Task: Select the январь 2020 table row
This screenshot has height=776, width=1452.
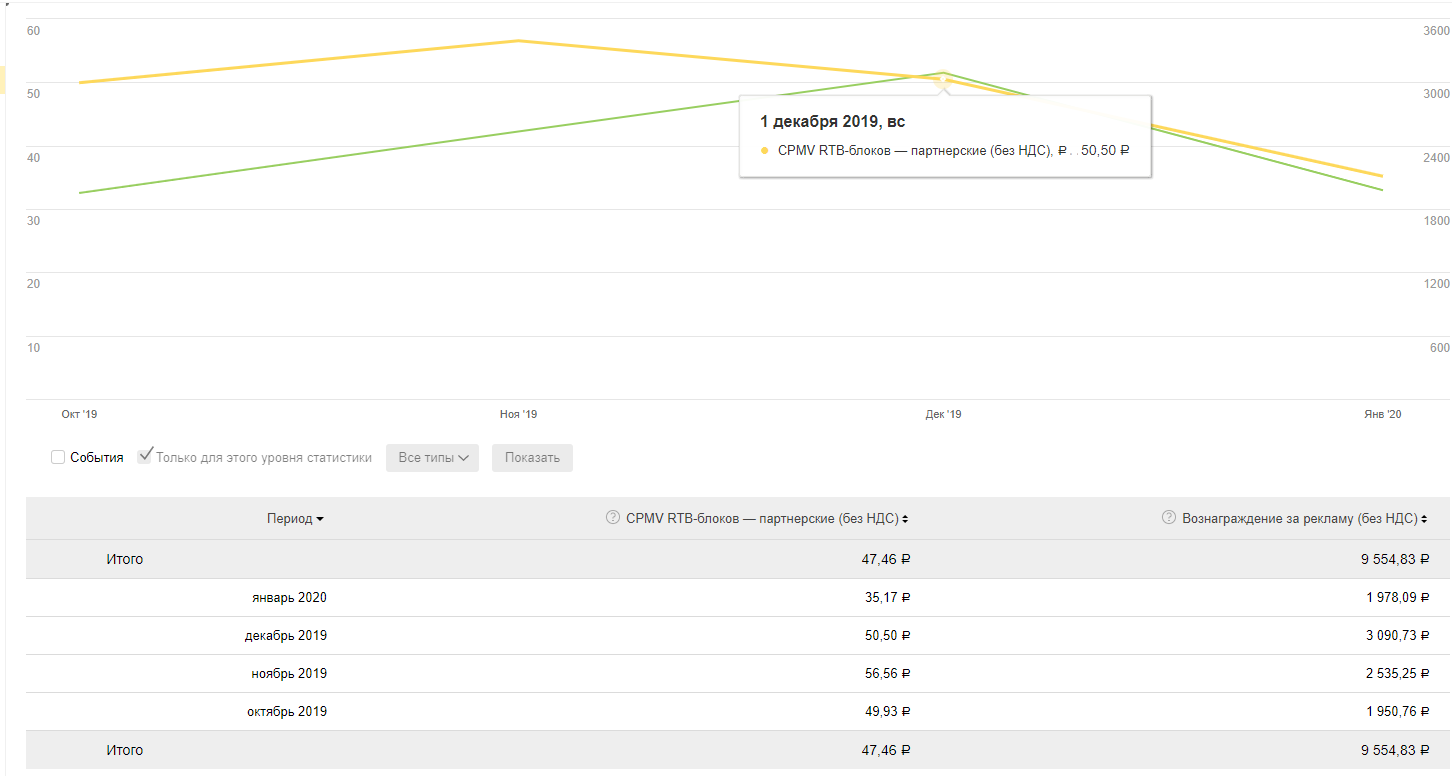Action: [289, 598]
